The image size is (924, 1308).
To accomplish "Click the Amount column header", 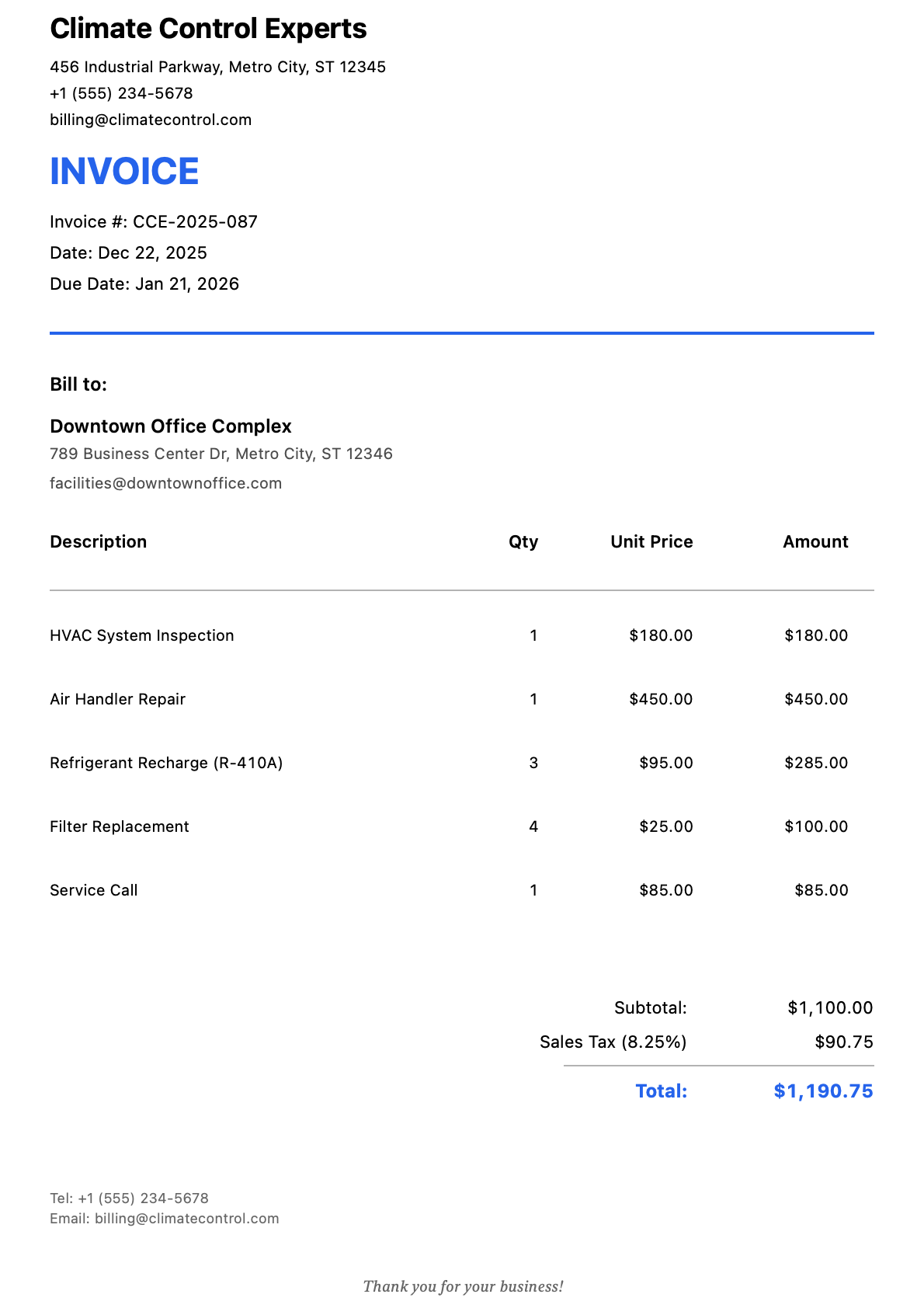I will 815,542.
